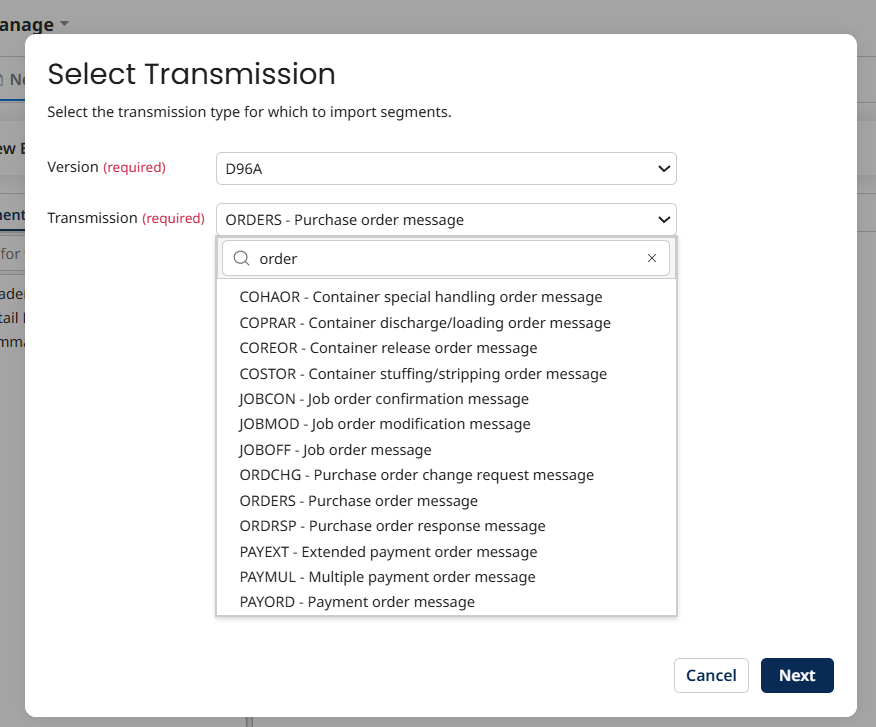This screenshot has height=727, width=876.
Task: Select COHAOR - Container special handling order message
Action: [420, 297]
